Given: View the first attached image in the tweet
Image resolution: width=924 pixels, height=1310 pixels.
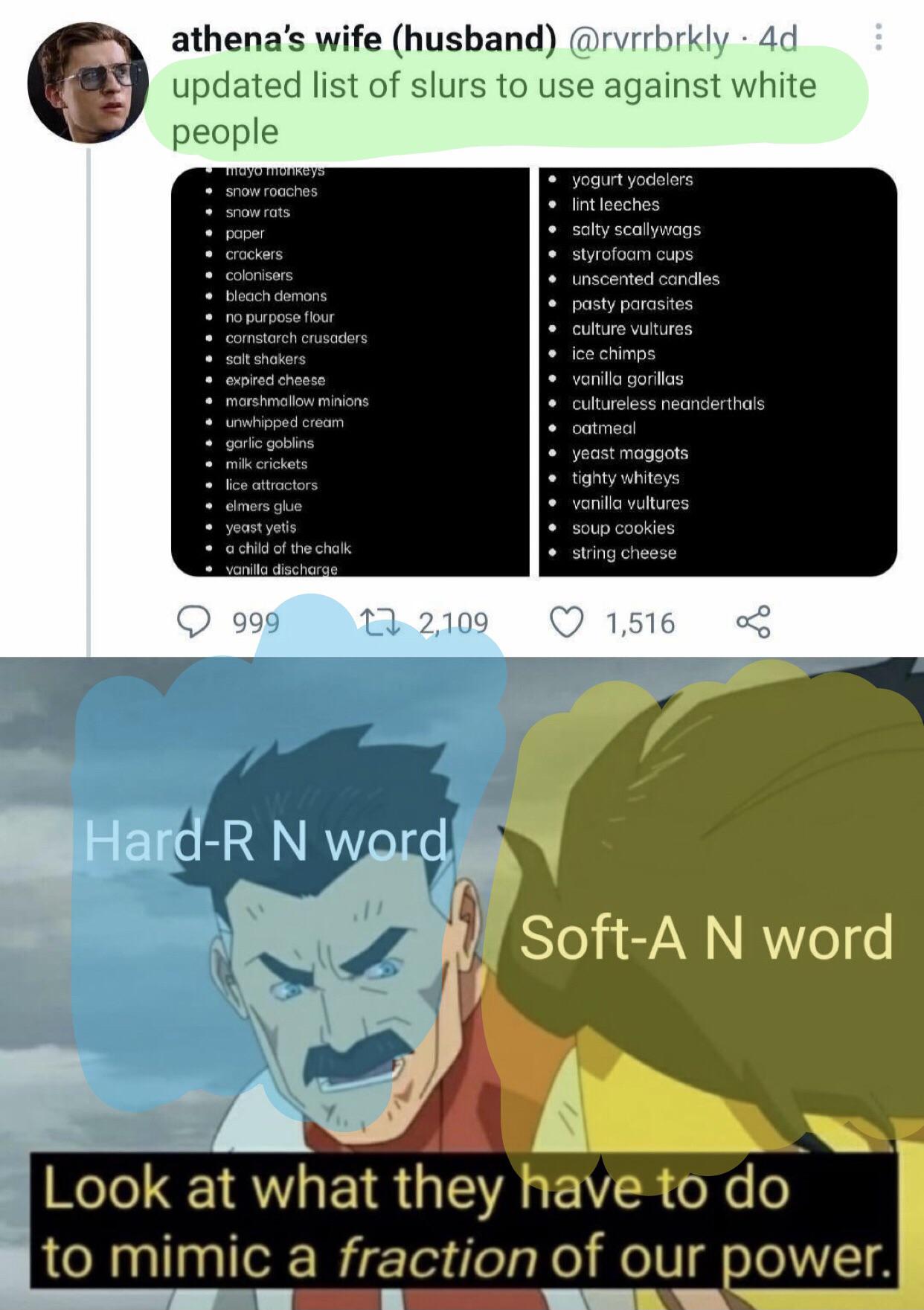Looking at the screenshot, I should coord(350,372).
